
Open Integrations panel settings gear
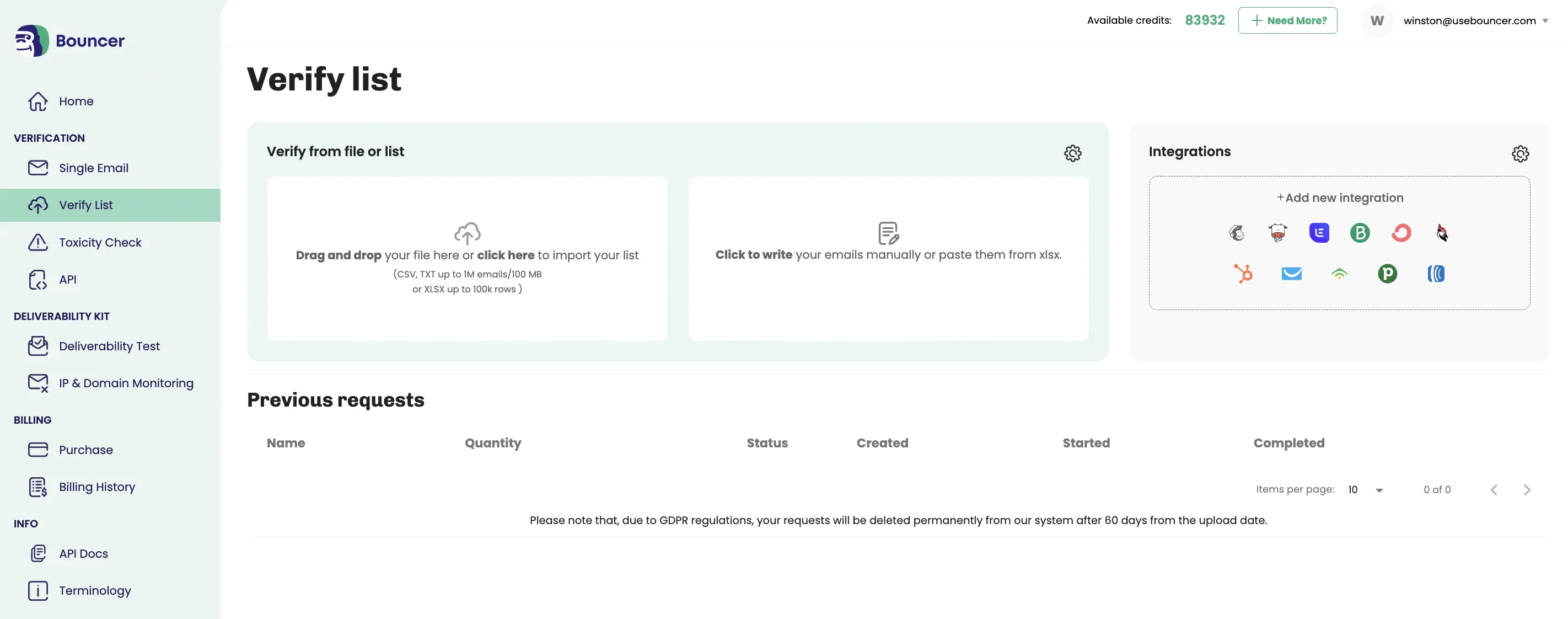[1520, 153]
